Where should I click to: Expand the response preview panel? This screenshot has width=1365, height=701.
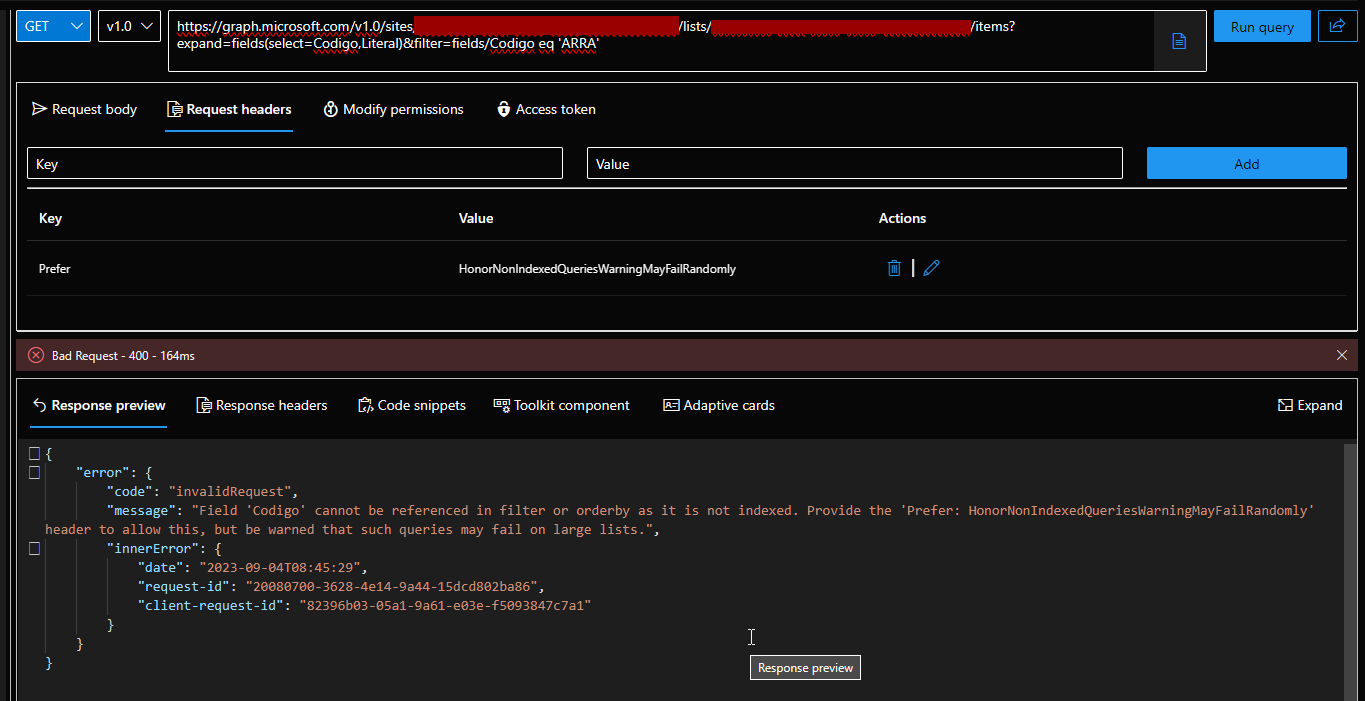point(1310,405)
